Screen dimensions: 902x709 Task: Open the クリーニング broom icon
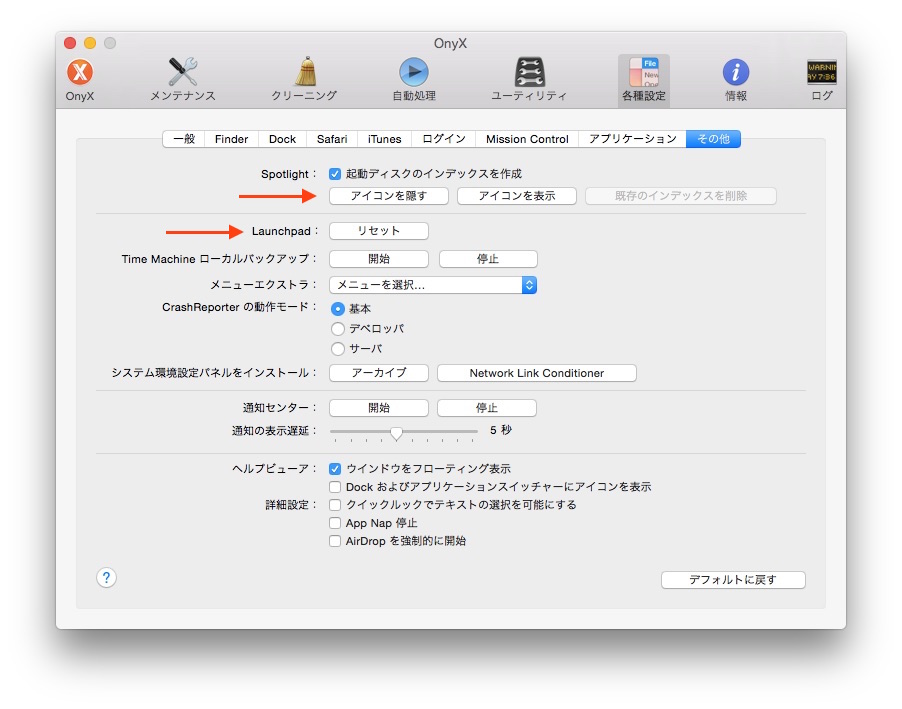coord(304,79)
